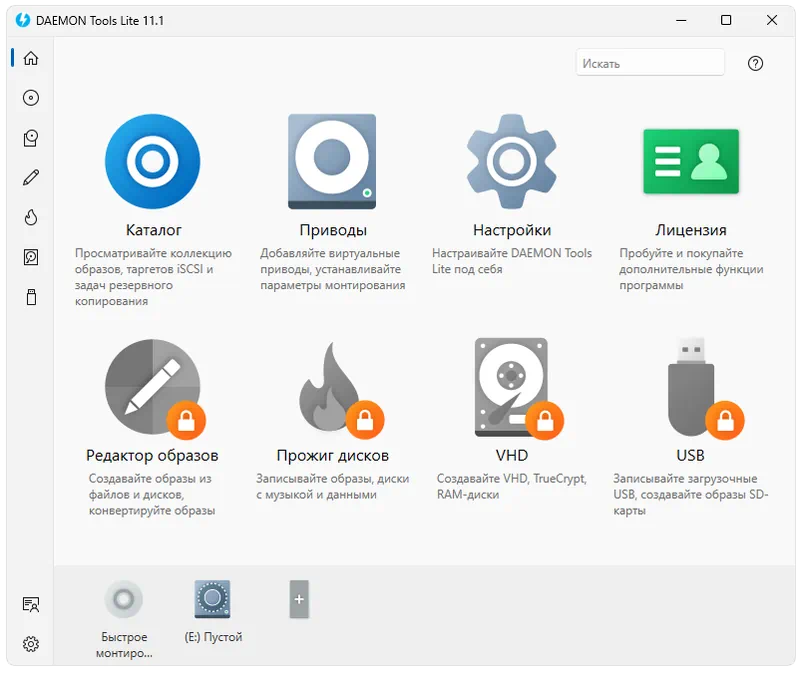Select the (E:) Пустой virtual drive
Image resolution: width=800 pixels, height=674 pixels.
213,600
